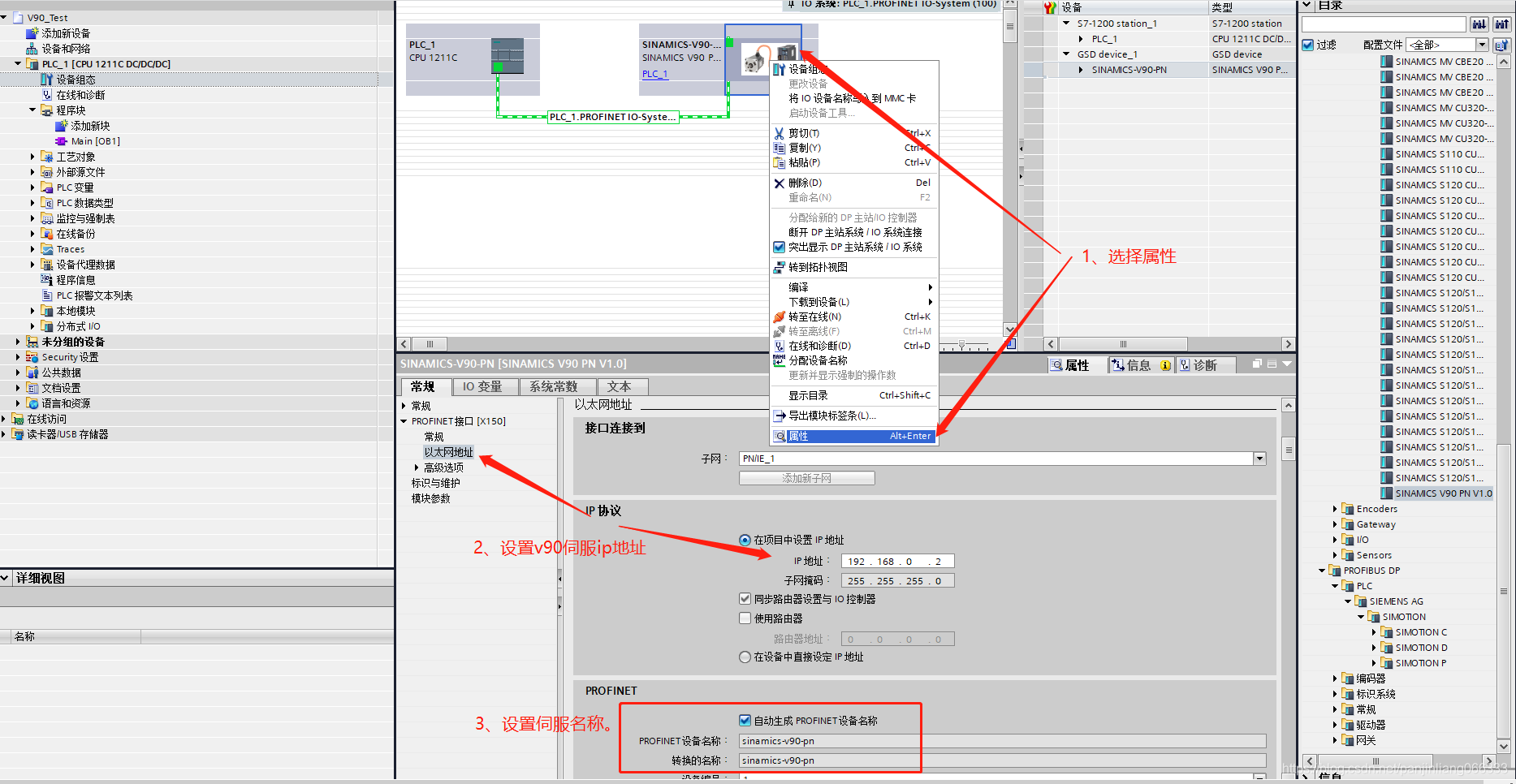Click the 程序信息 icon in project tree
This screenshot has width=1516, height=784.
[x=47, y=280]
